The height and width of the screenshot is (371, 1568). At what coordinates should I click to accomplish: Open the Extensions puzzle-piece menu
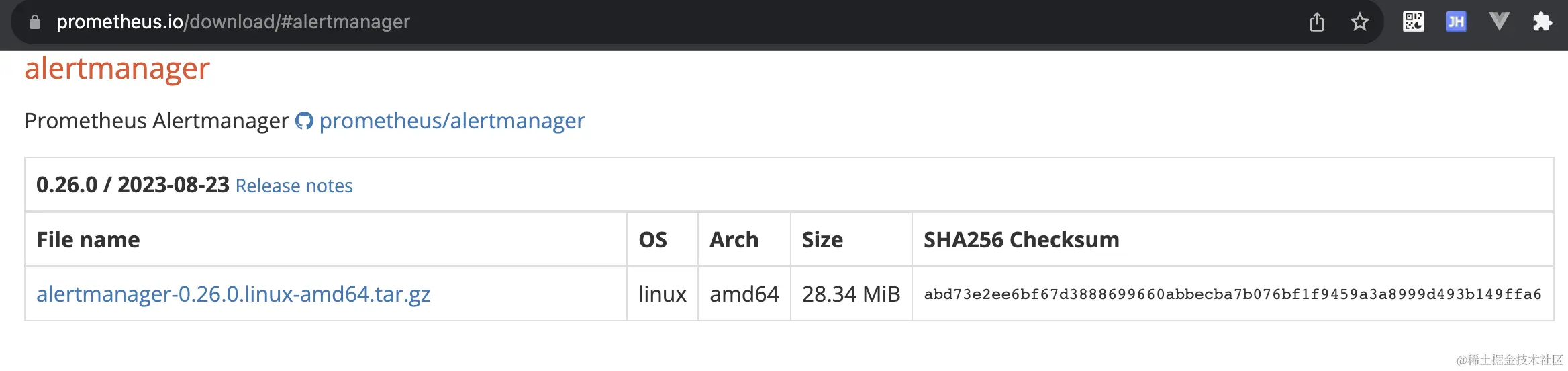(x=1542, y=22)
